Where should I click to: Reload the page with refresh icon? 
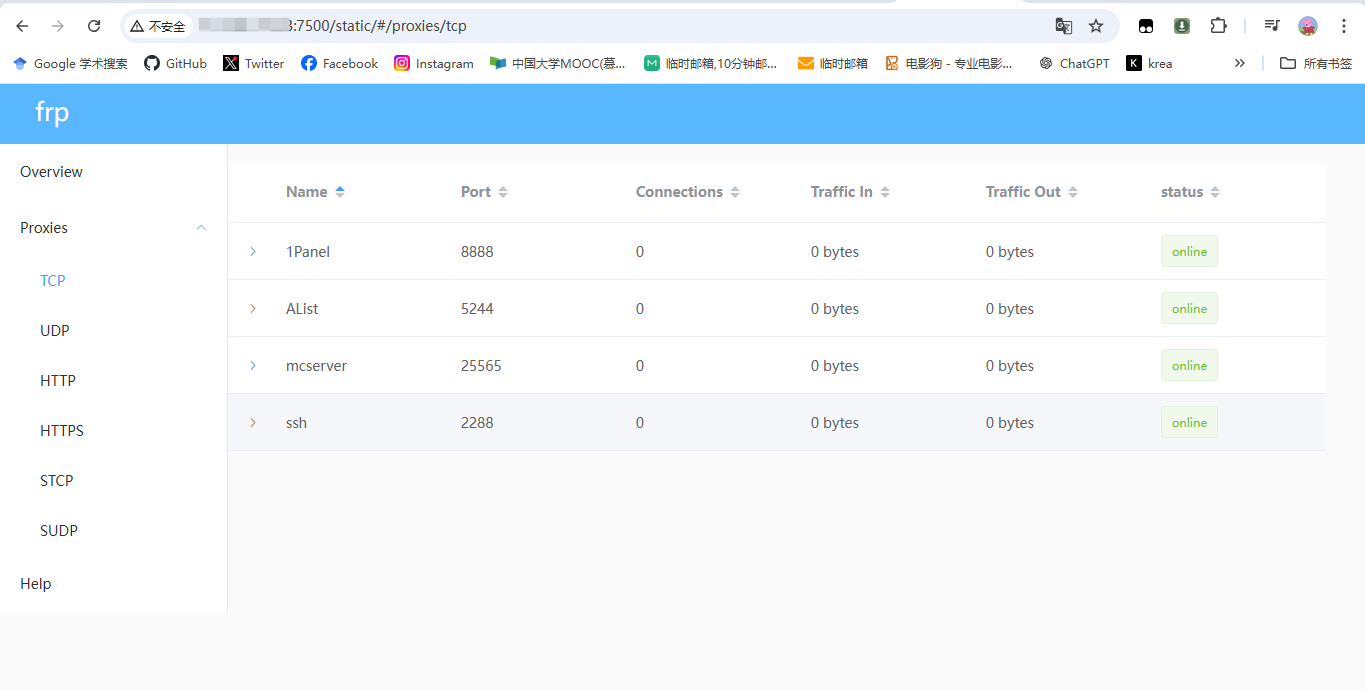click(94, 26)
